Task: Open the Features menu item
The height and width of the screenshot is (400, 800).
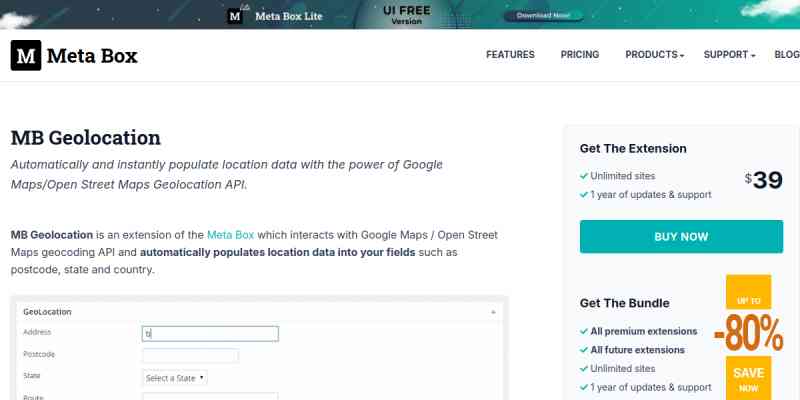Action: (x=510, y=55)
